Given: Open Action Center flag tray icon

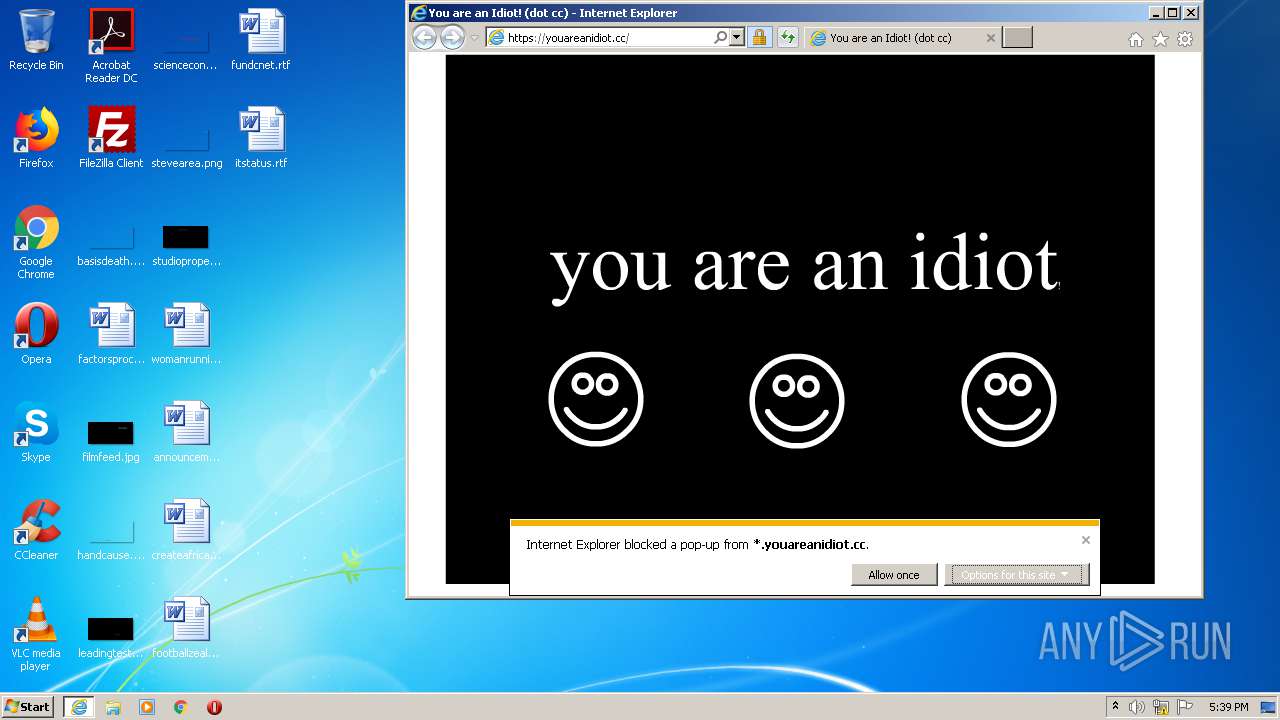Looking at the screenshot, I should click(1185, 707).
